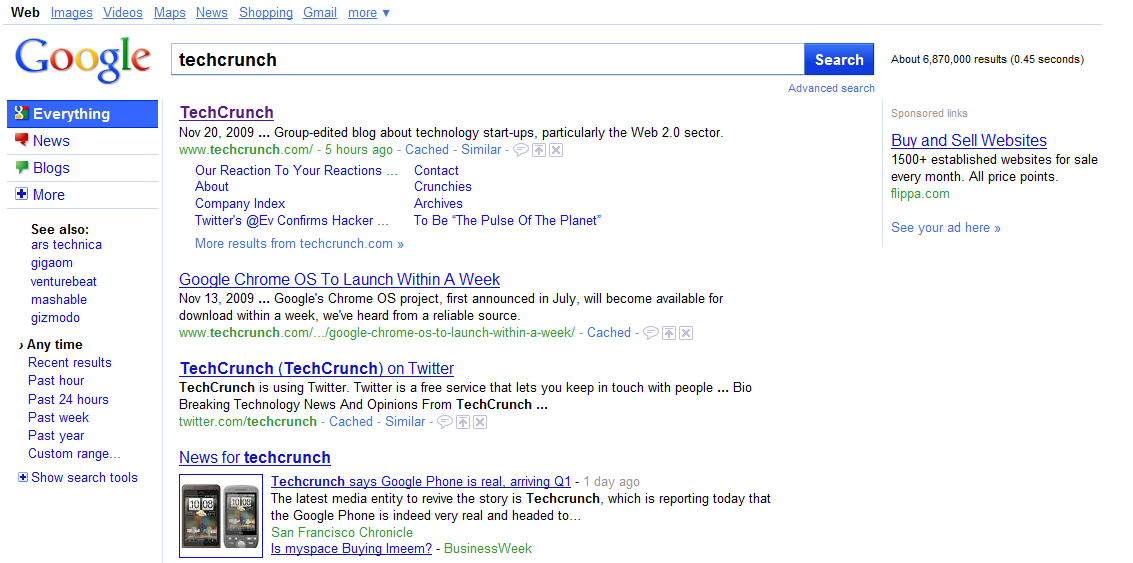Image resolution: width=1133 pixels, height=563 pixels.
Task: Select the Blogs filter in sidebar
Action: tap(51, 168)
